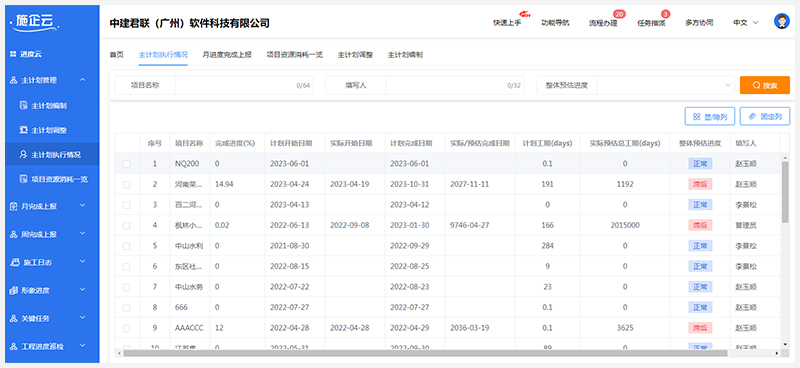
Task: Focus the 填写人 search input
Action: pyautogui.click(x=455, y=85)
